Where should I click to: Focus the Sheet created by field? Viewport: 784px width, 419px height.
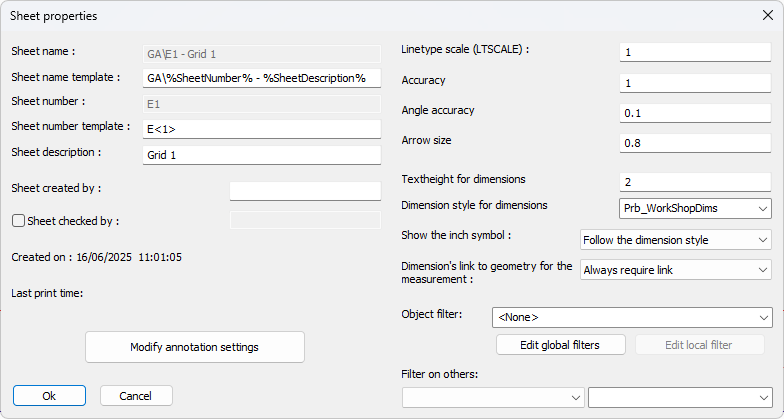click(x=305, y=191)
